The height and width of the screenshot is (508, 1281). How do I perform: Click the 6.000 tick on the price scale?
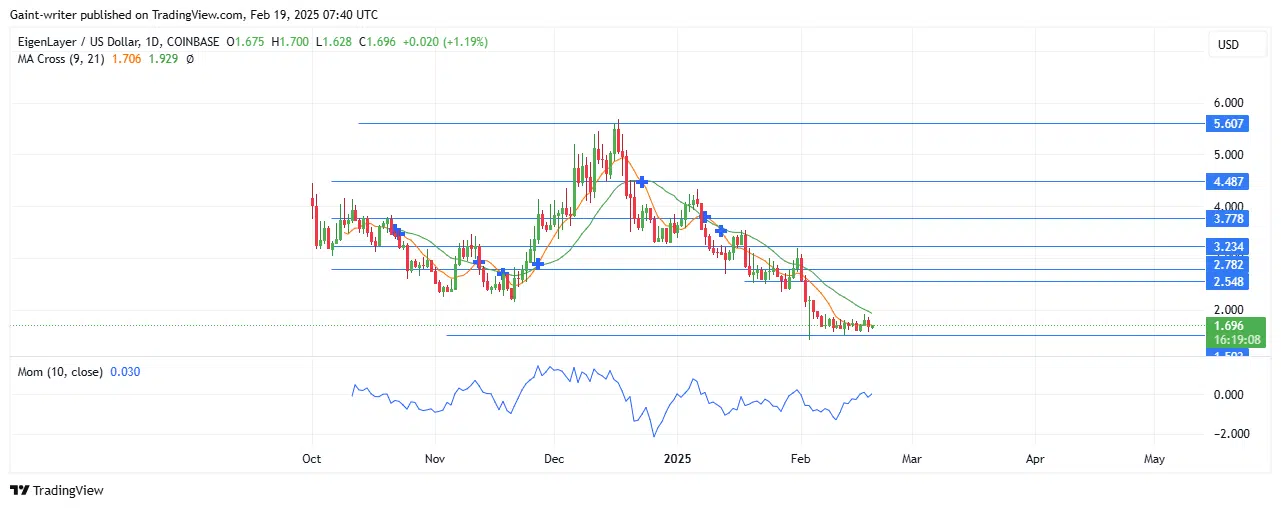pyautogui.click(x=1227, y=103)
